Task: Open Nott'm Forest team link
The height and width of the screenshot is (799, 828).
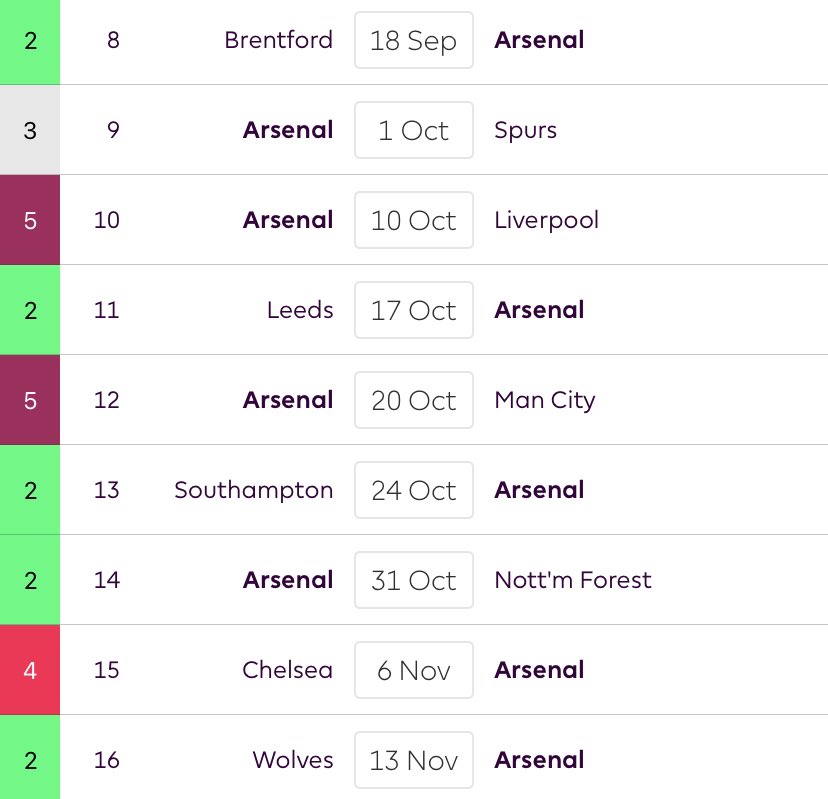Action: coord(572,581)
